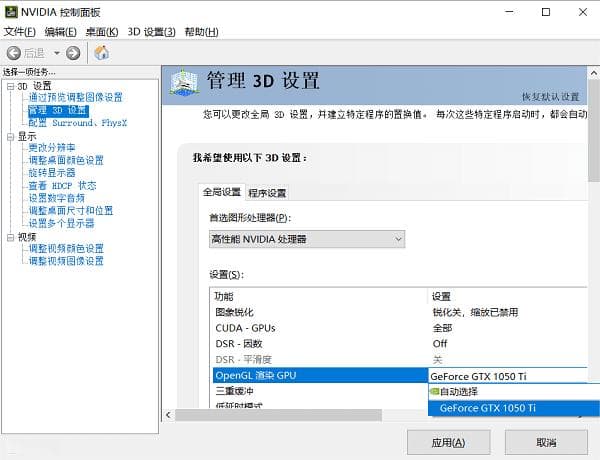Open the 首选图形处理器 dropdown
This screenshot has width=600, height=460.
click(307, 239)
